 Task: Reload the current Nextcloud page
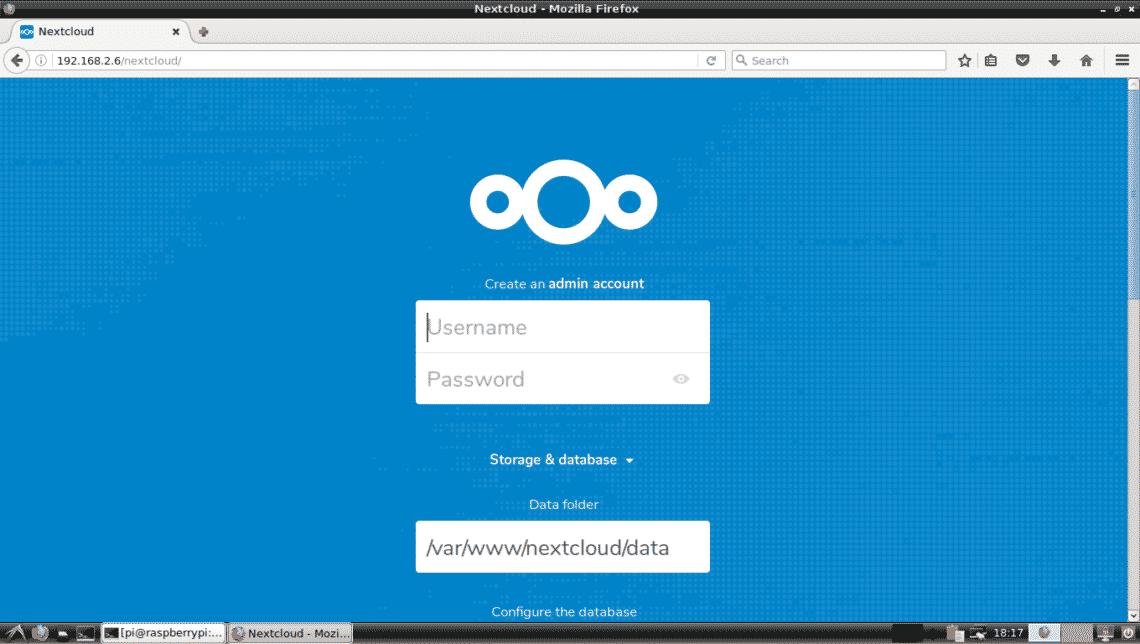(711, 61)
